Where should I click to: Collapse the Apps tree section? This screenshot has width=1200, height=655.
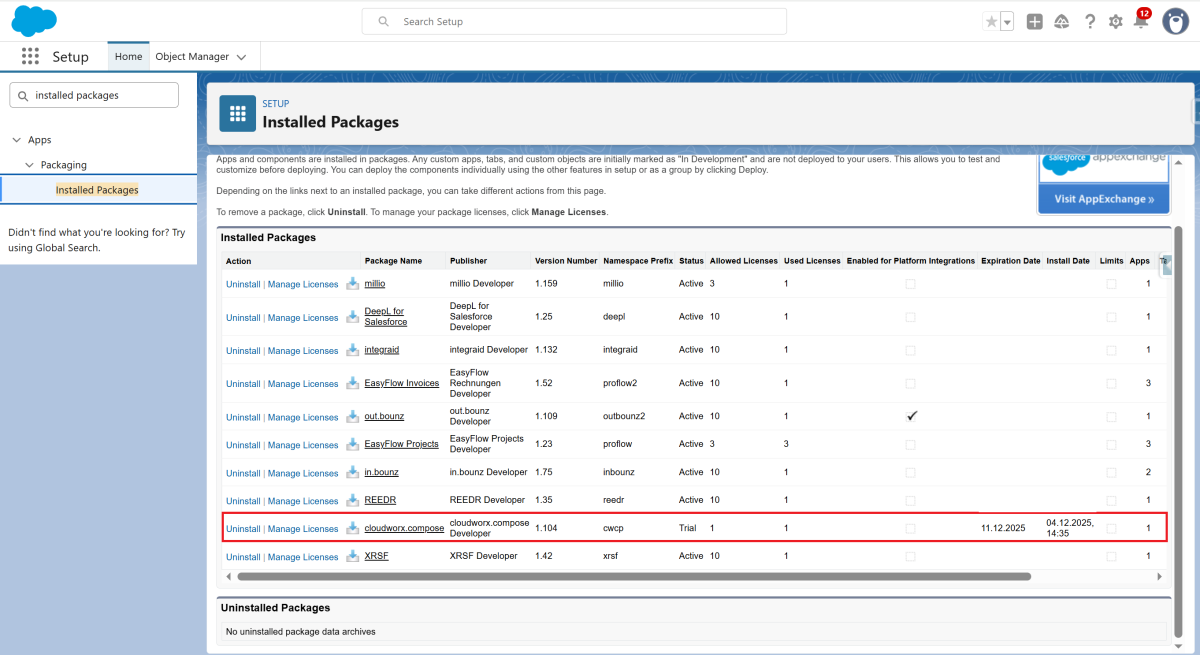pyautogui.click(x=16, y=140)
